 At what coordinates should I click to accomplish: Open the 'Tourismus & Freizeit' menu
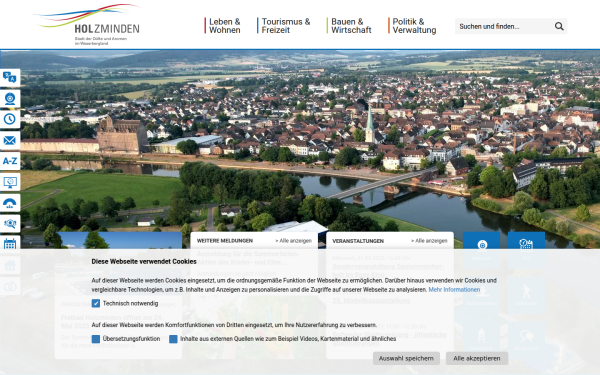click(x=285, y=26)
